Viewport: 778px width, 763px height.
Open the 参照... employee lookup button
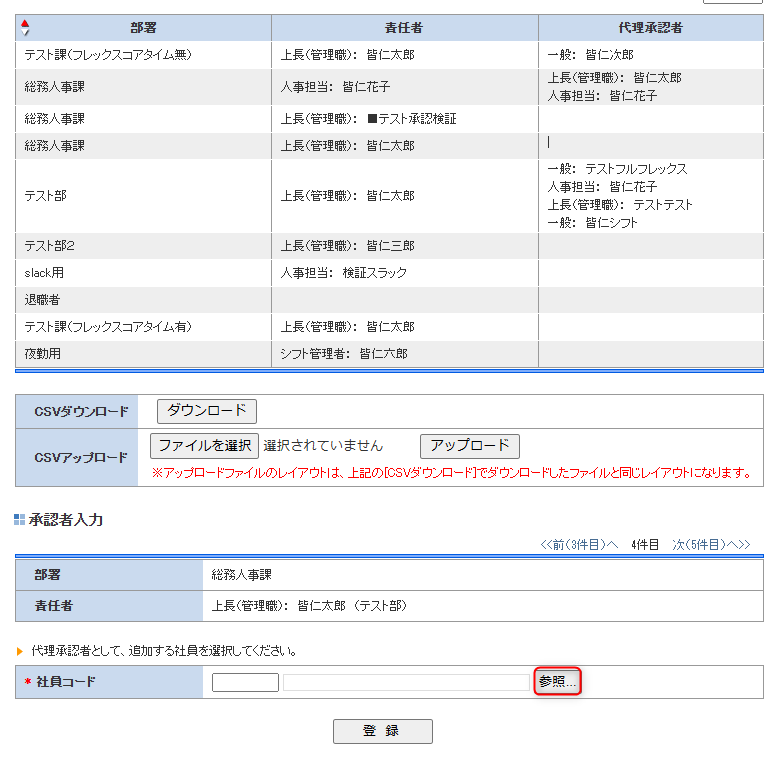(557, 681)
